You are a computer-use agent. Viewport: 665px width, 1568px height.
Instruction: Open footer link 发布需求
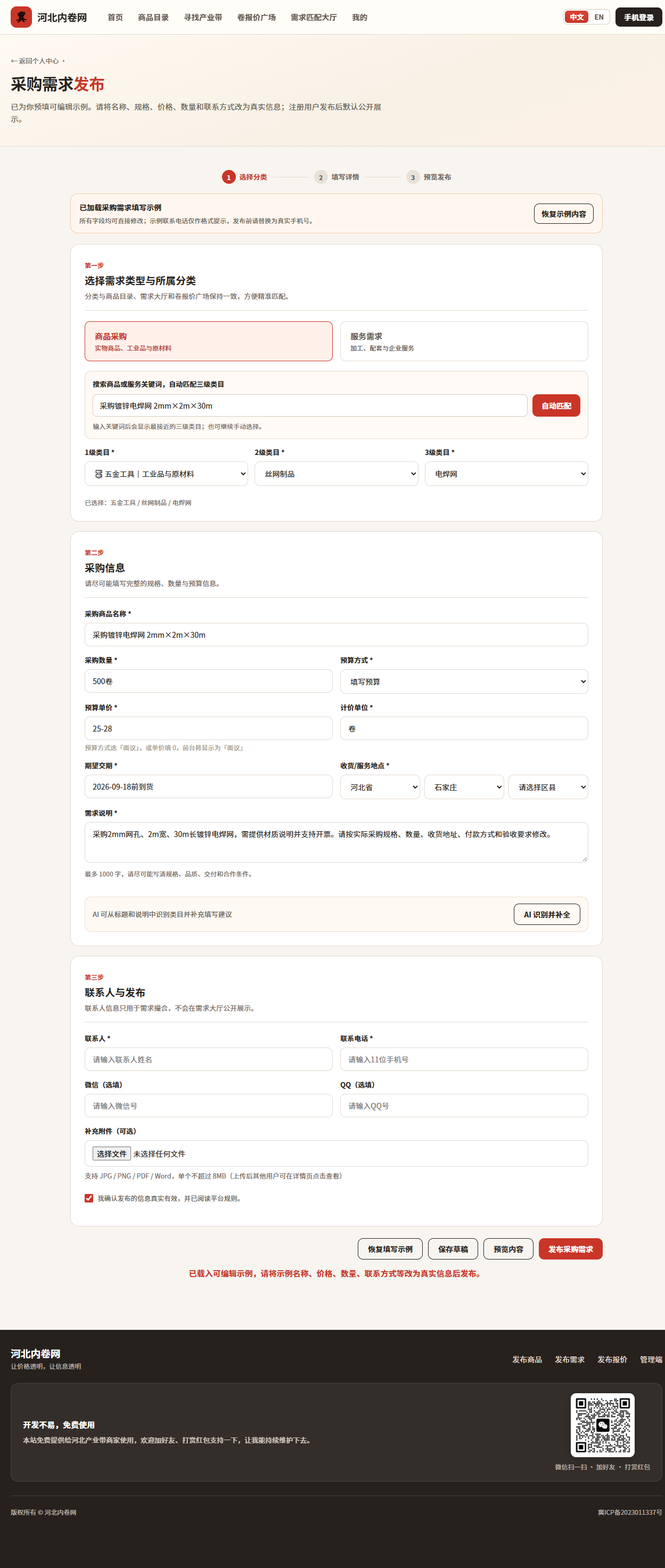[x=570, y=1359]
